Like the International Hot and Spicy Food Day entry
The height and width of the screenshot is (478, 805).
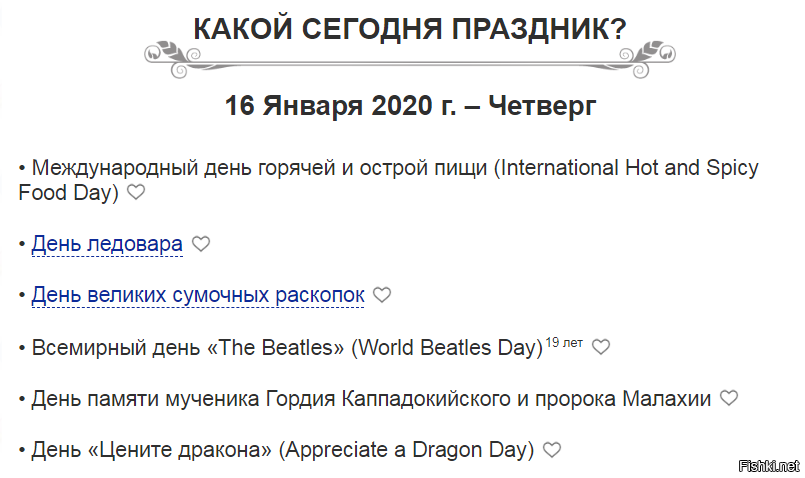point(136,193)
